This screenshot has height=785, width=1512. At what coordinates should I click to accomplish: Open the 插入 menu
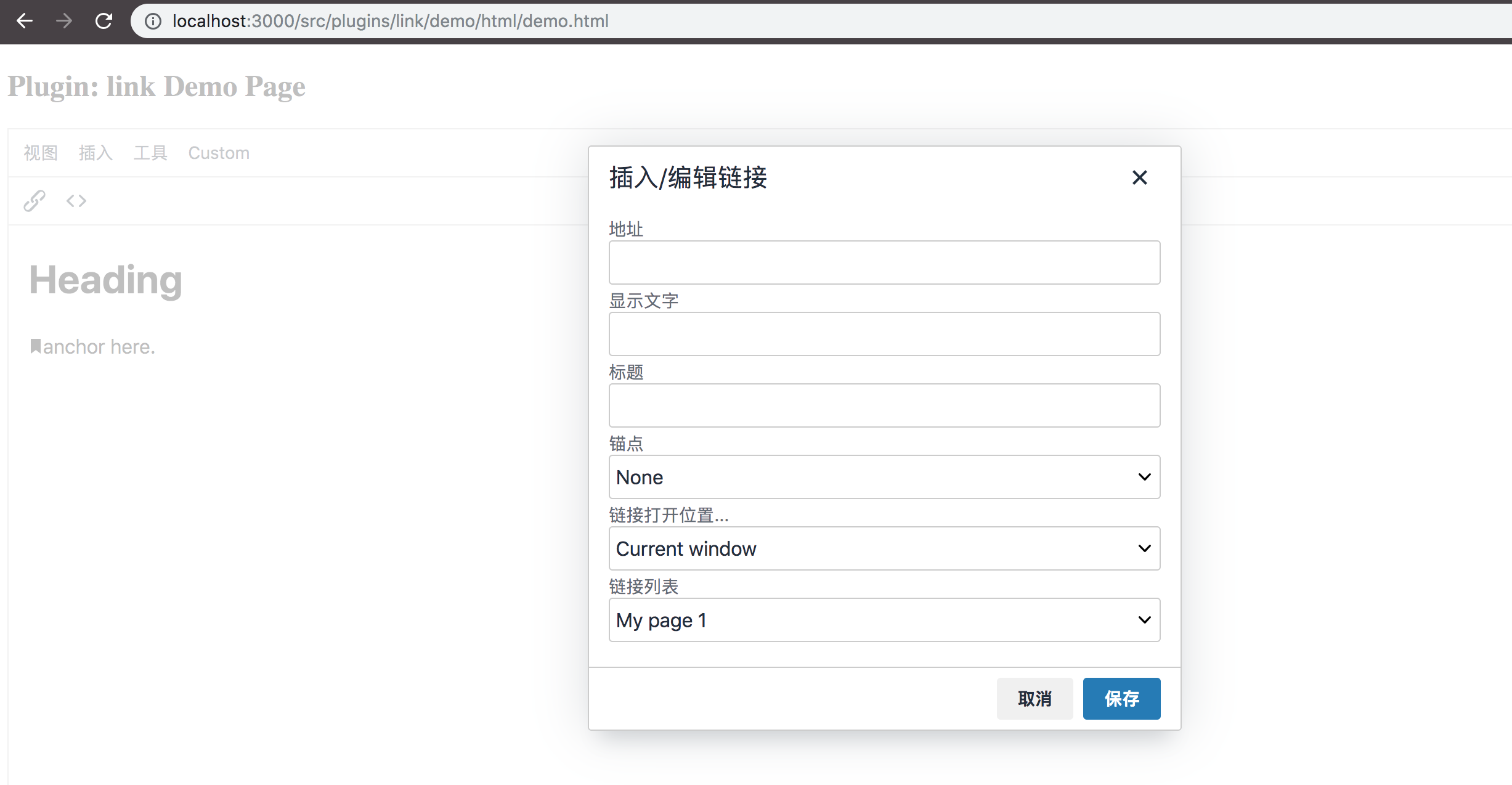[x=96, y=153]
